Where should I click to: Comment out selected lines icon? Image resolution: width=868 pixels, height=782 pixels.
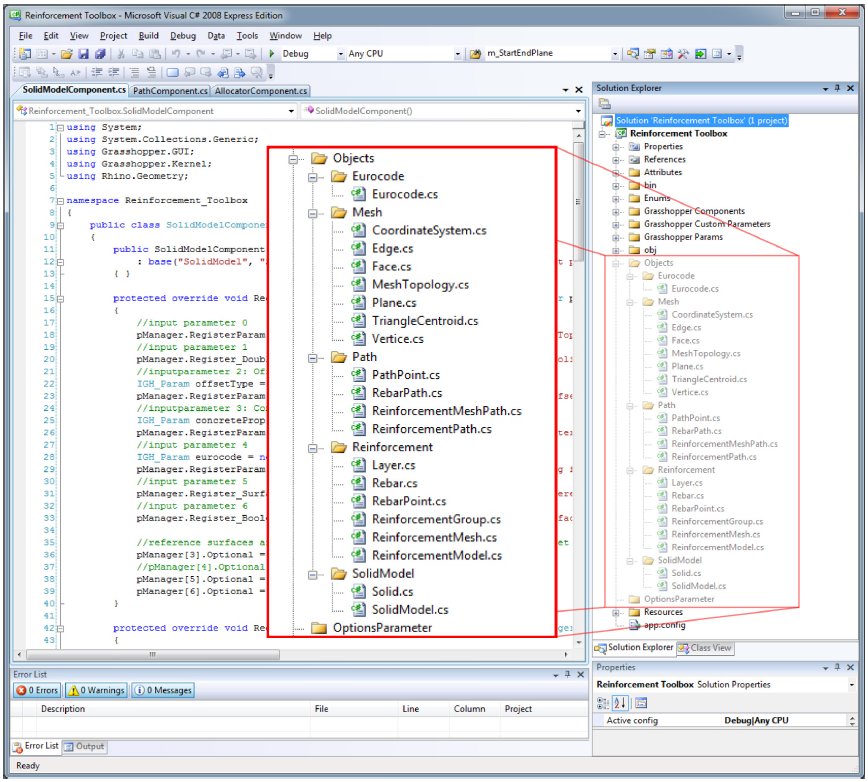[x=134, y=72]
